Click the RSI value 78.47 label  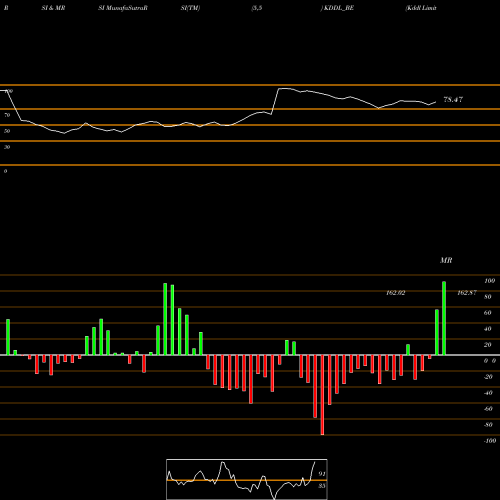point(453,99)
